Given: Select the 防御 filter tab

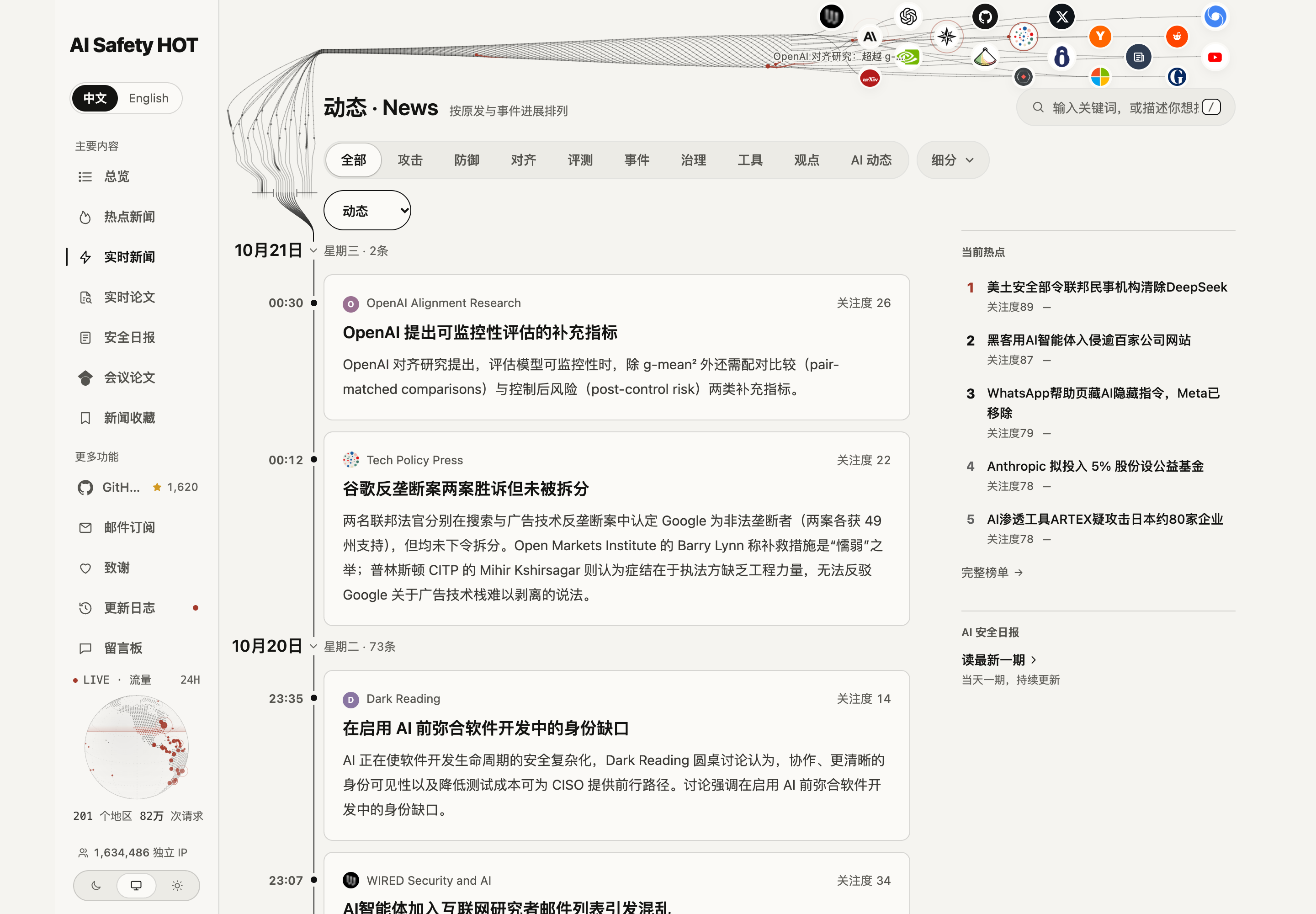Looking at the screenshot, I should point(467,160).
